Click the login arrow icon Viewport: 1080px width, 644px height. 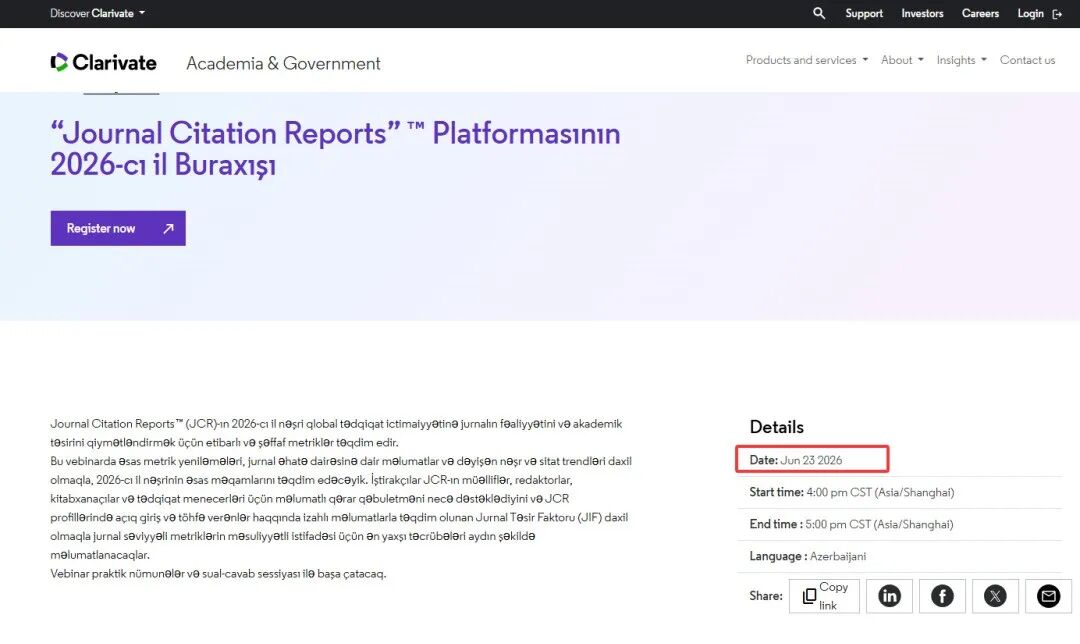coord(1057,14)
